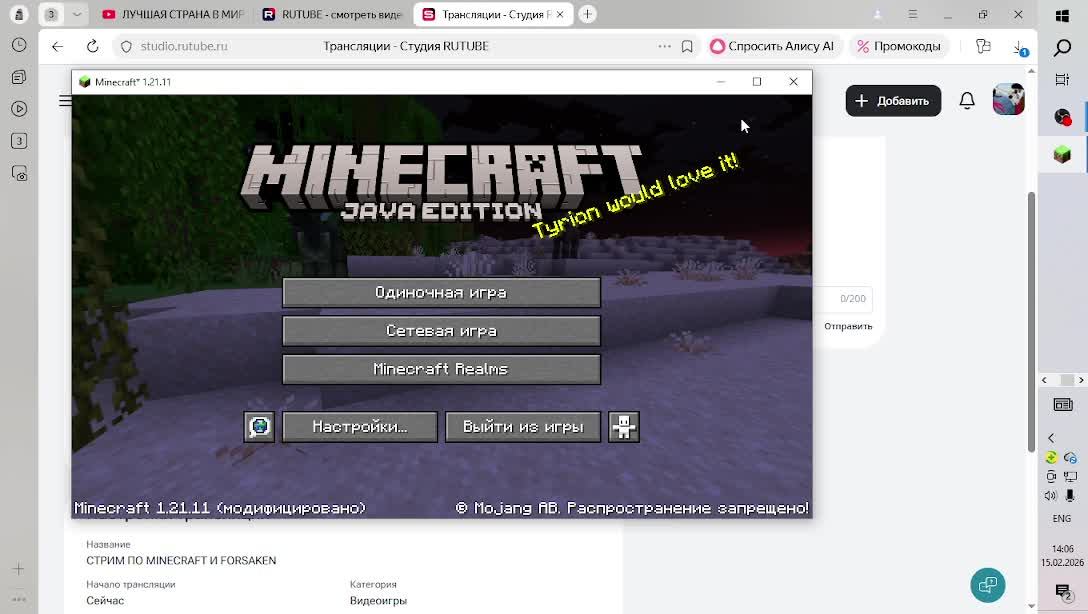The image size is (1088, 614).
Task: Open RUTUBE notifications bell
Action: click(967, 101)
